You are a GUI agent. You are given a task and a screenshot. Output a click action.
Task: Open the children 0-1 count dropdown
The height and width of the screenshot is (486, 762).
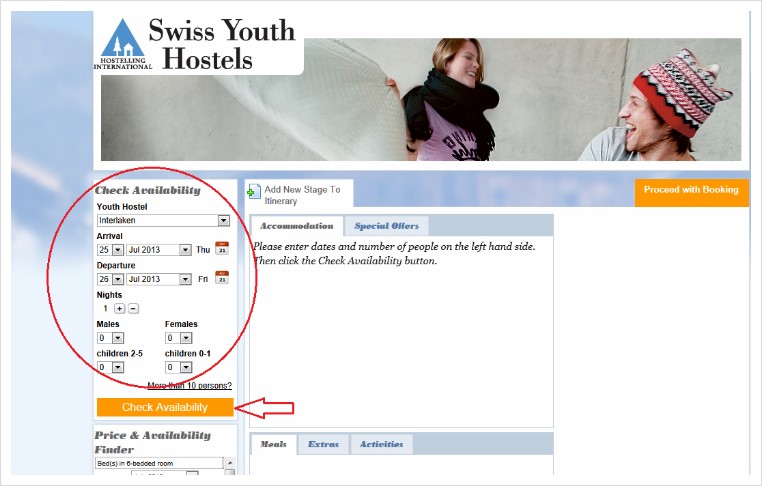point(178,367)
